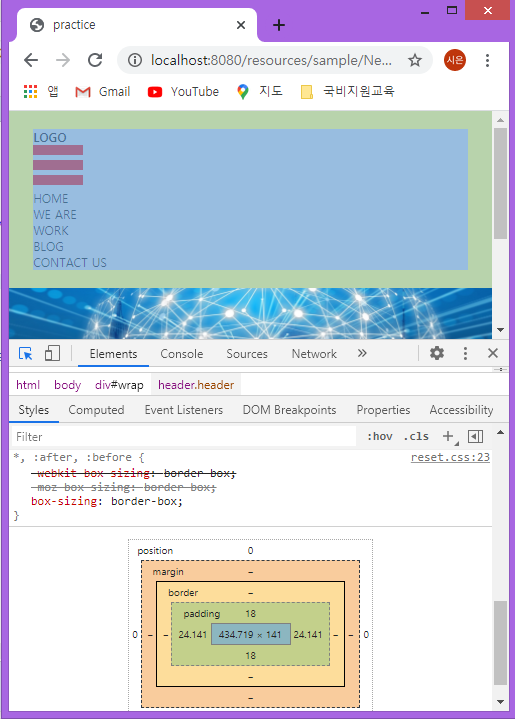The image size is (515, 719).
Task: Select header.header in the breadcrumb
Action: [196, 385]
